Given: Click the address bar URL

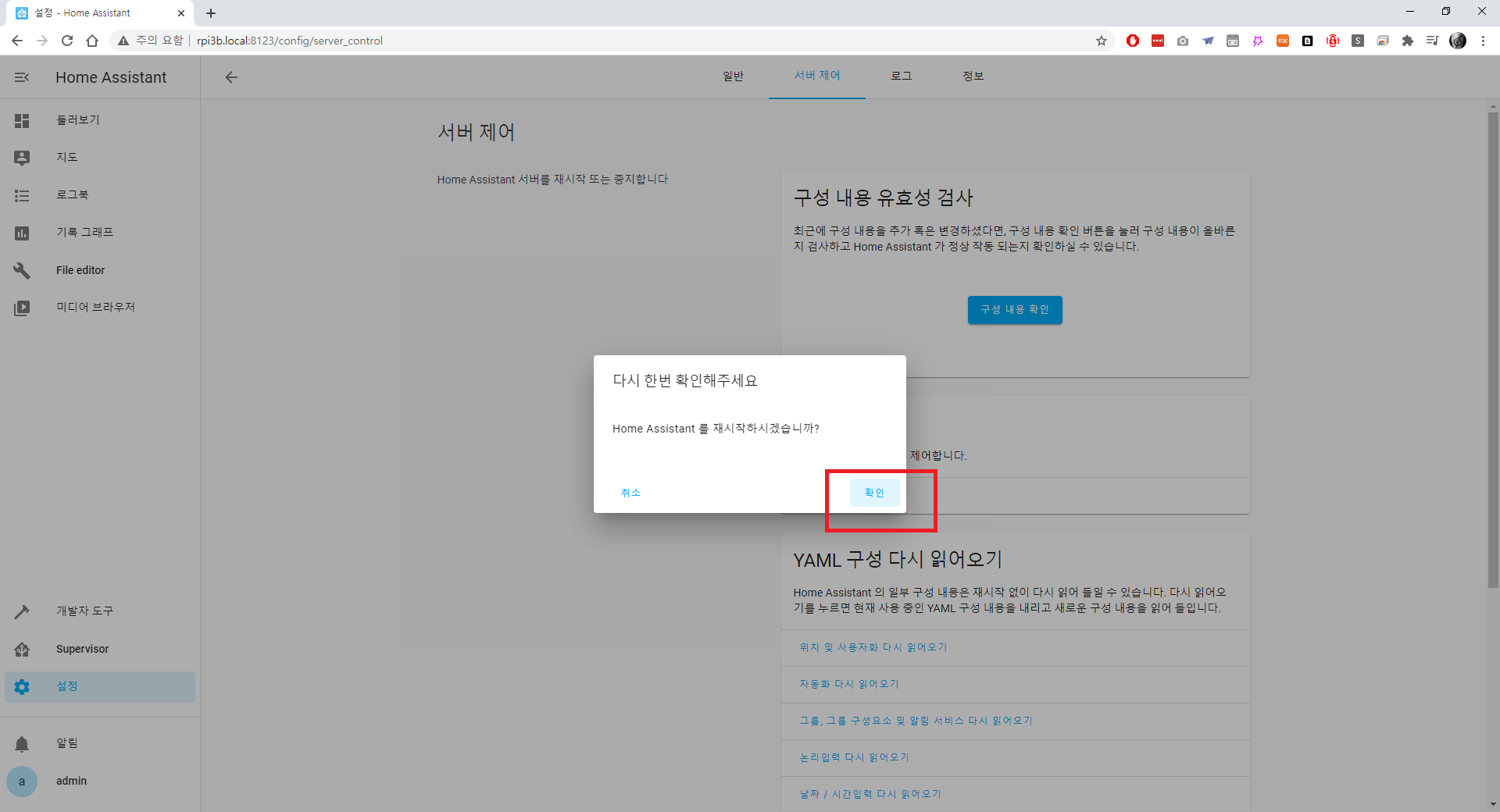Looking at the screenshot, I should (290, 41).
